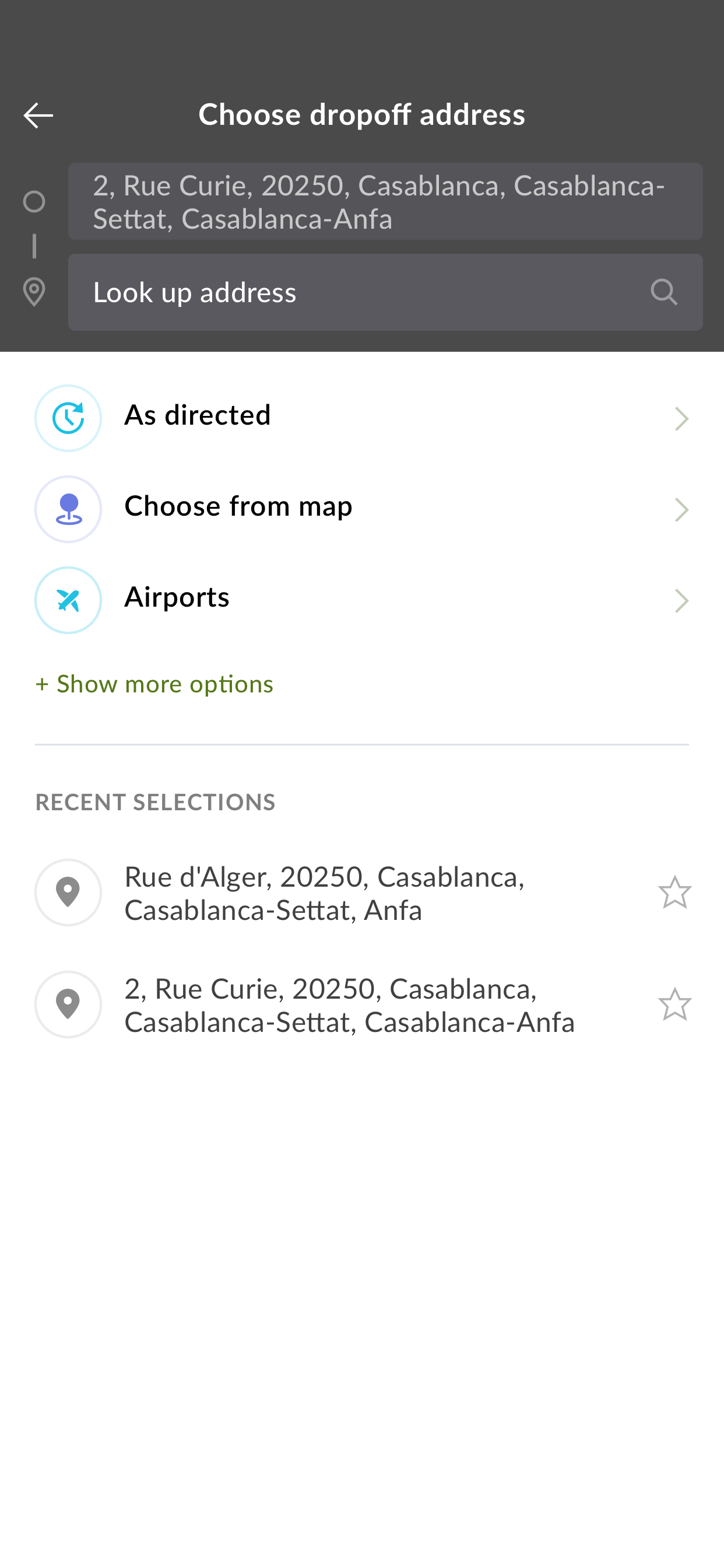Tap the Airports airplane icon
Image resolution: width=724 pixels, height=1568 pixels.
[68, 601]
